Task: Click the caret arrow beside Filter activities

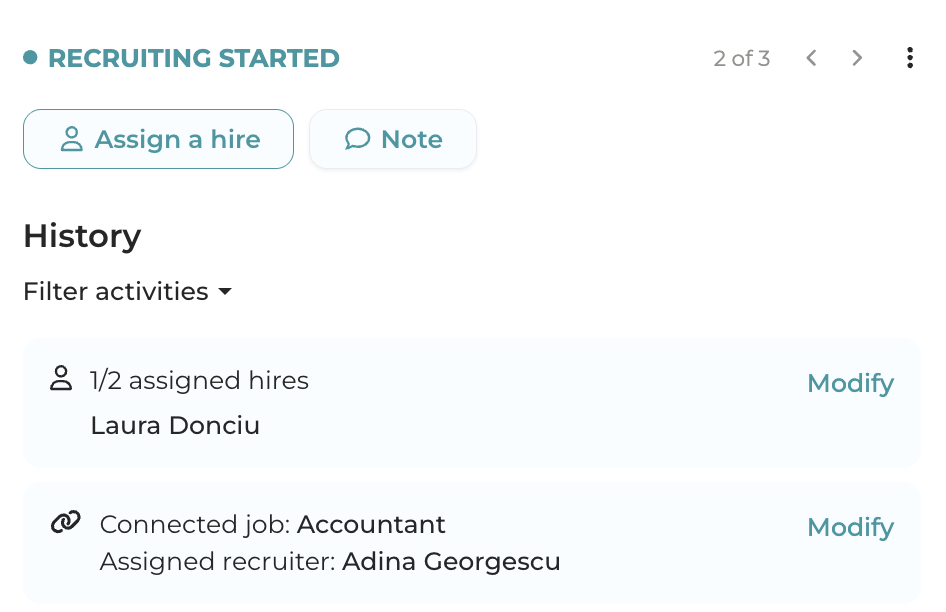Action: [225, 292]
